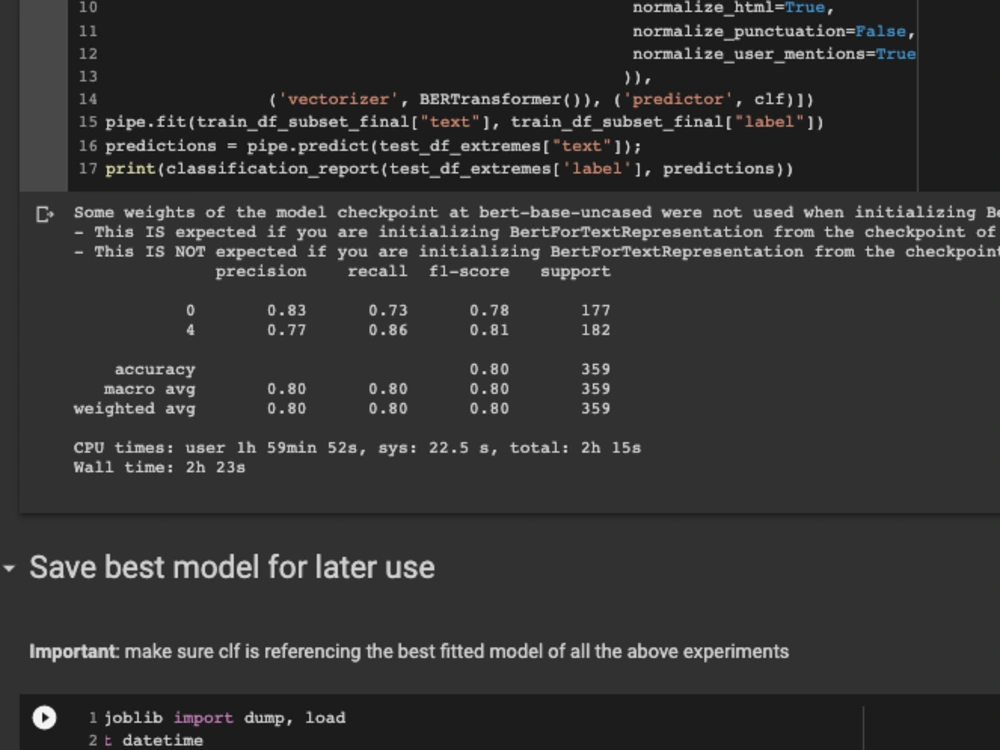Click code line 16 predictions assignment
Viewport: 1000px width, 750px height.
pyautogui.click(x=372, y=146)
